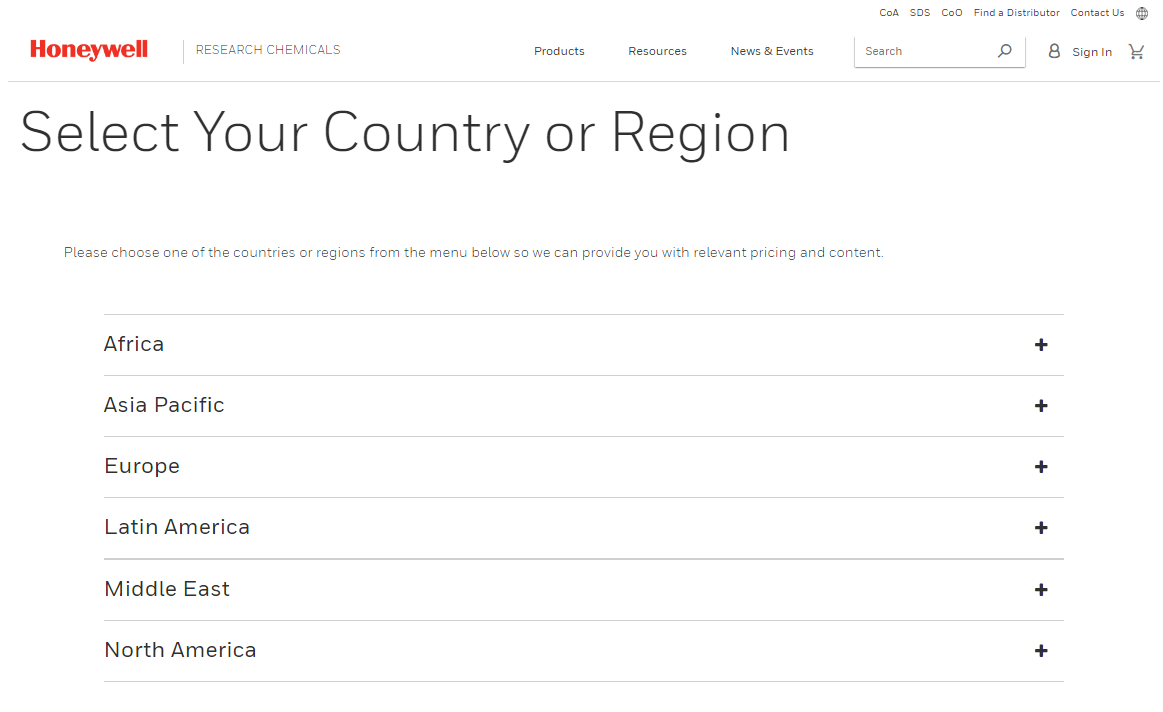1163x712 pixels.
Task: Open the Products menu
Action: (x=559, y=51)
